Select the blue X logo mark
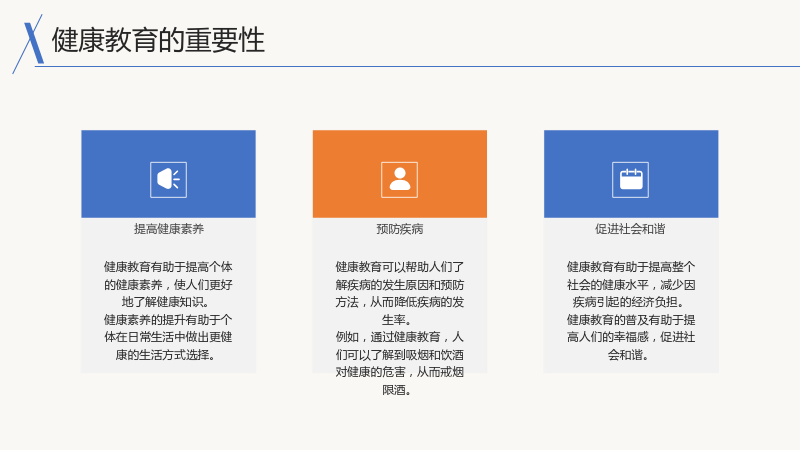Image resolution: width=800 pixels, height=450 pixels. 34,43
